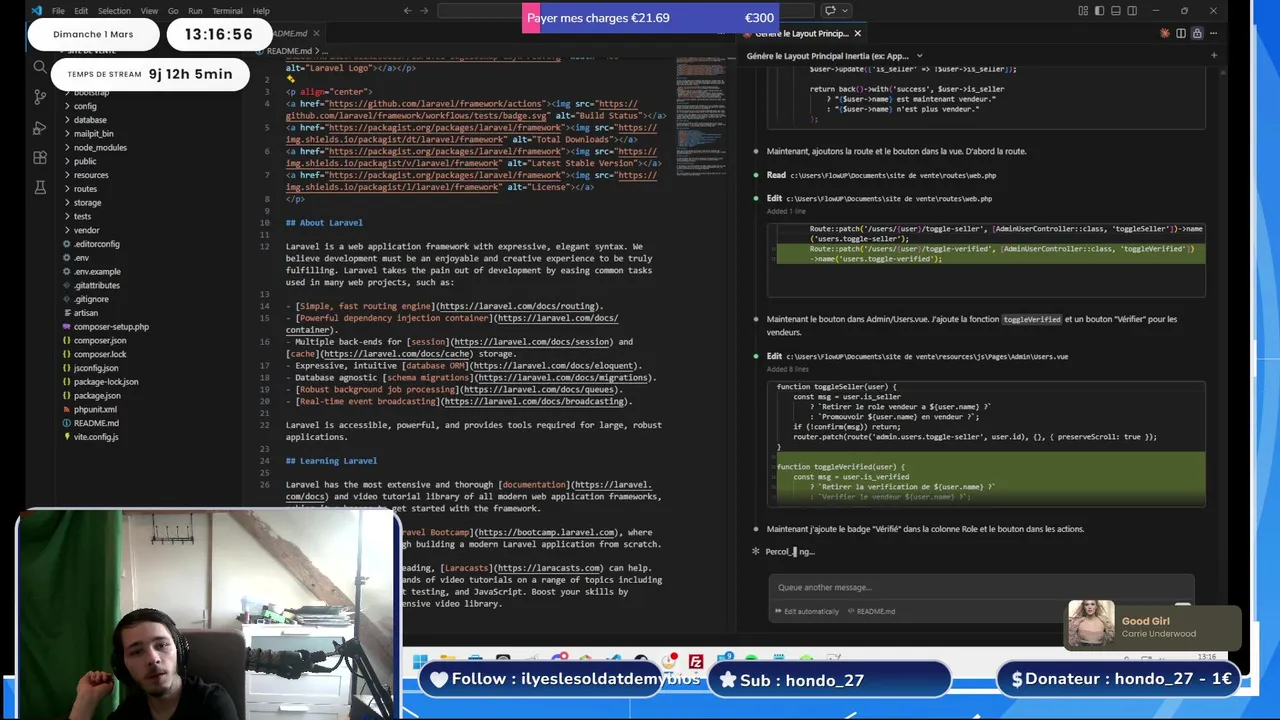Open the .env file
Image resolution: width=1280 pixels, height=720 pixels.
(x=81, y=258)
